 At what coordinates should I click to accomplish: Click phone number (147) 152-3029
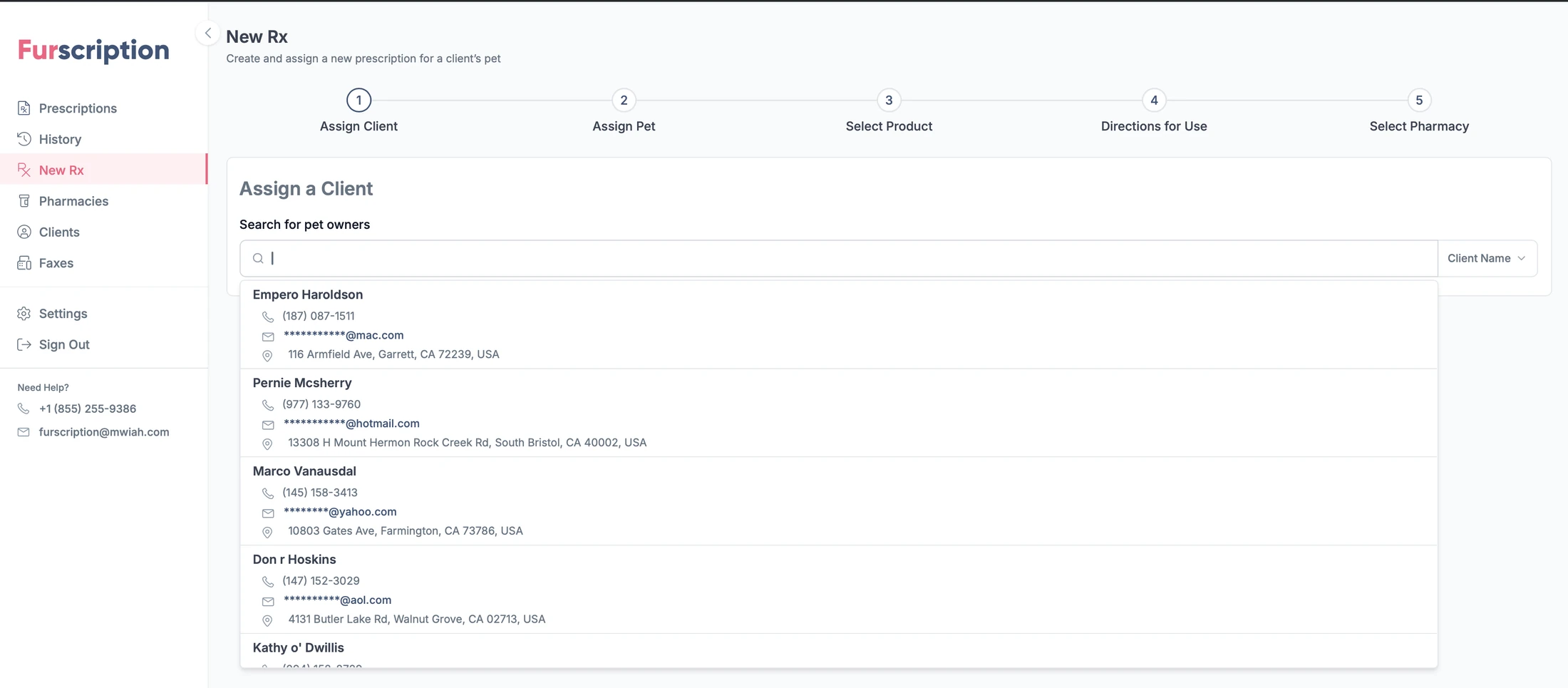pyautogui.click(x=321, y=581)
